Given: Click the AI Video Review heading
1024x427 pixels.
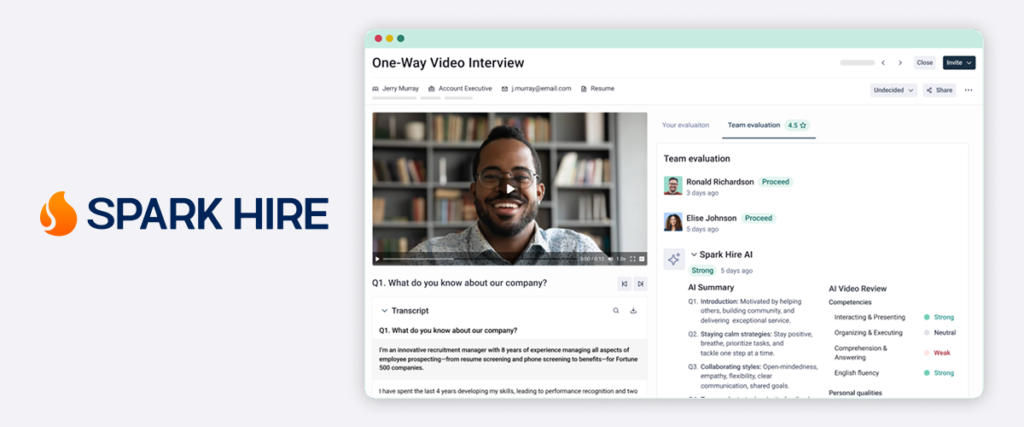Looking at the screenshot, I should pyautogui.click(x=857, y=289).
